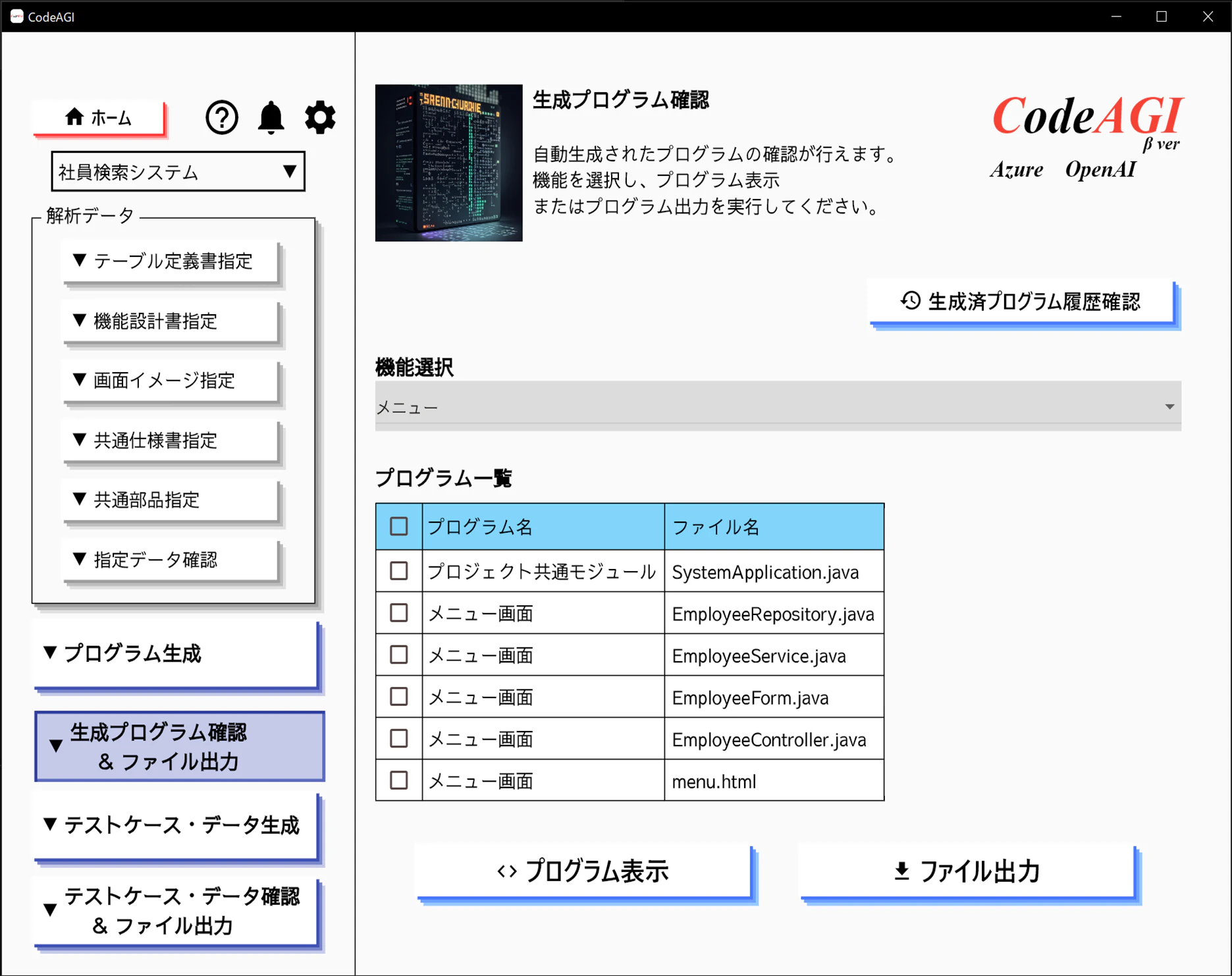
Task: Check the EmployeeRepository.java row checkbox
Action: (399, 613)
